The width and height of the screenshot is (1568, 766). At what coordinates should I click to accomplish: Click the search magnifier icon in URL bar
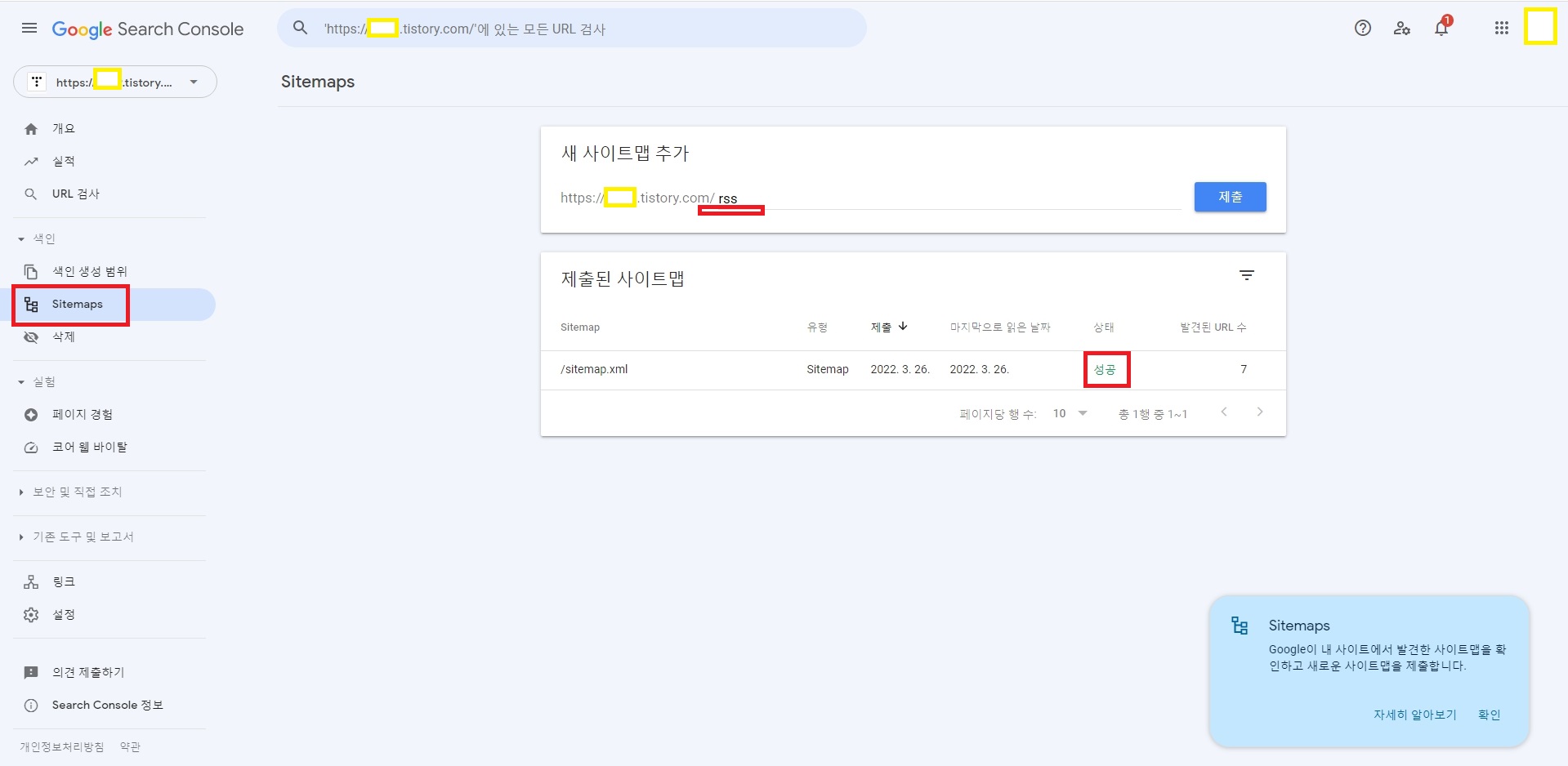301,29
